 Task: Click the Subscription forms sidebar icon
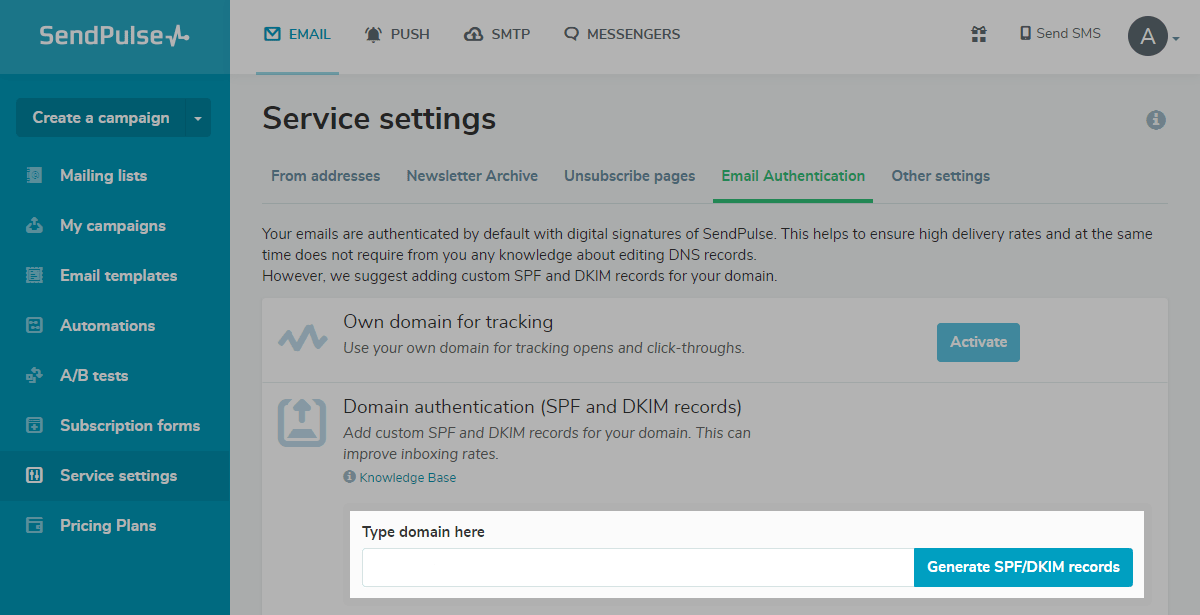(x=35, y=425)
